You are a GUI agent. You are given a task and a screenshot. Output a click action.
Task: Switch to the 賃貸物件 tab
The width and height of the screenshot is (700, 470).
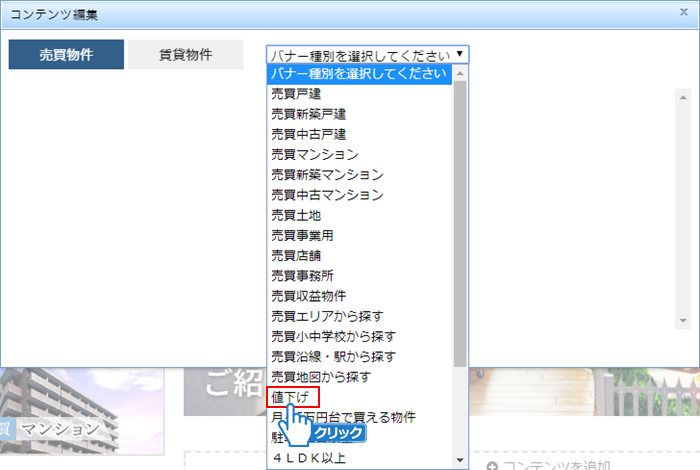pos(185,55)
